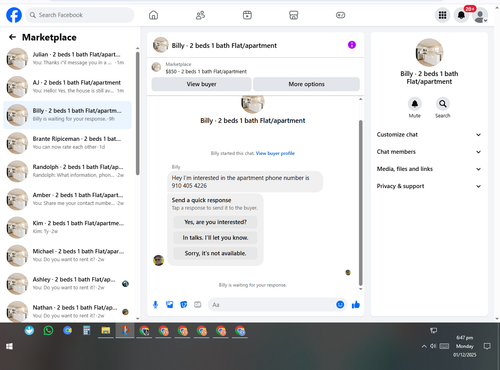The height and width of the screenshot is (370, 500).
Task: Open the Amber conversation
Action: tap(67, 199)
